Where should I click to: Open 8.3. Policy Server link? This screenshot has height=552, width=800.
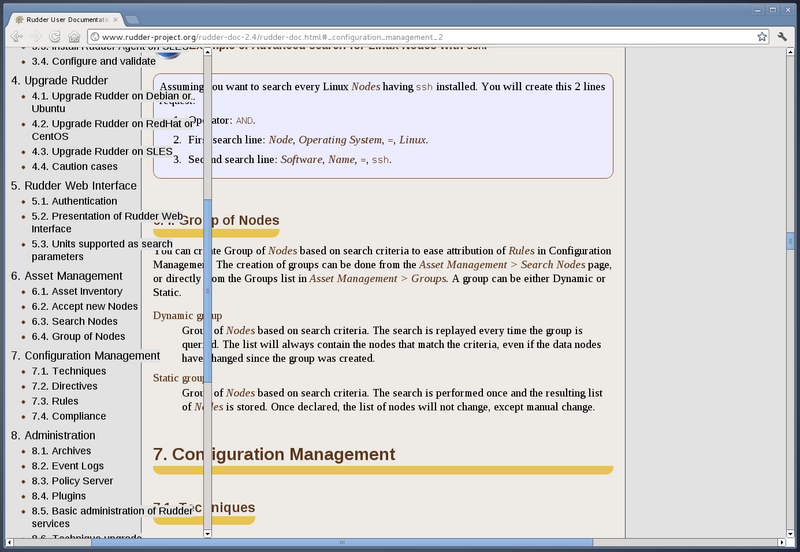72,481
